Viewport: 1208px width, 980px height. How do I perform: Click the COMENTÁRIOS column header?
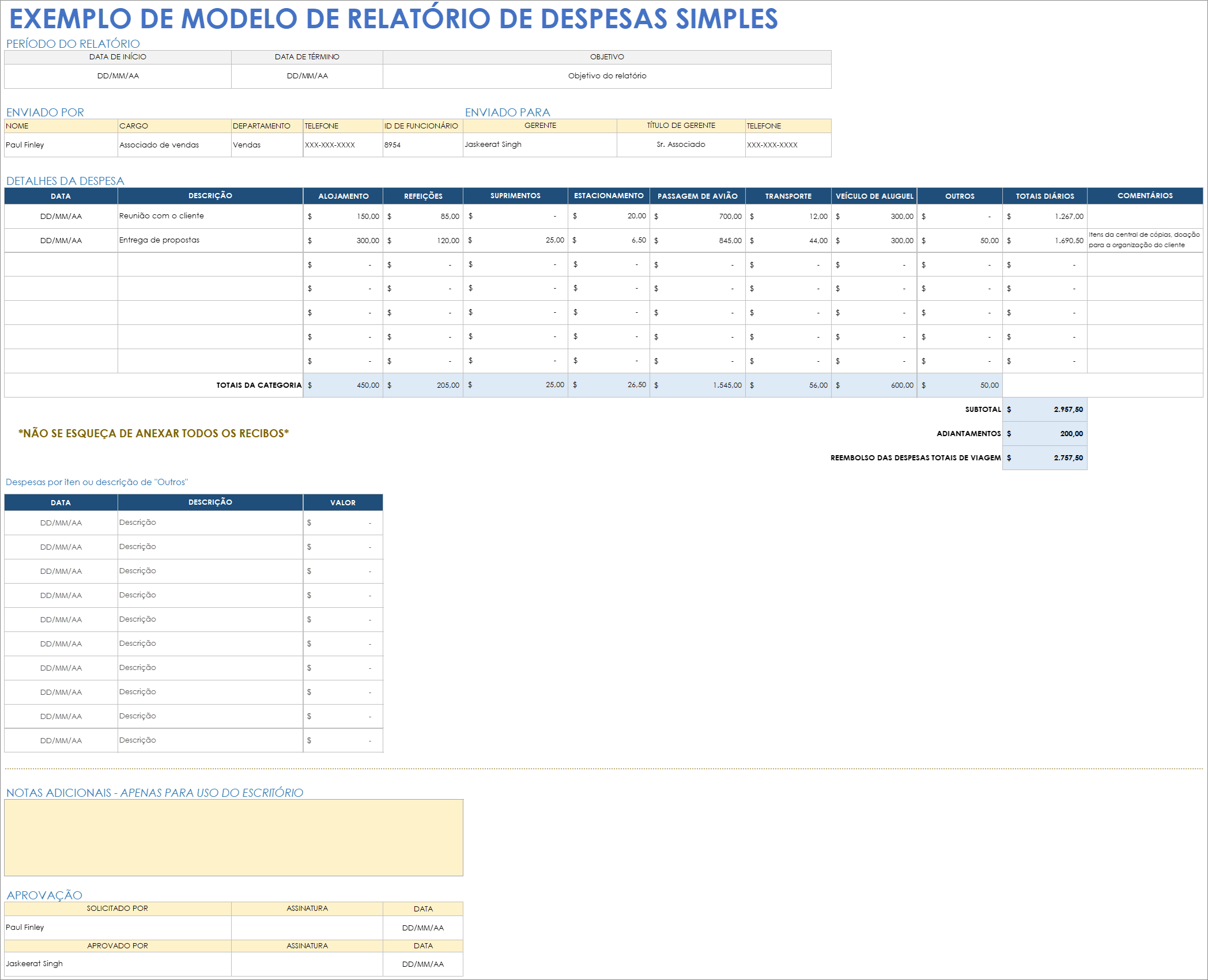(x=1145, y=196)
